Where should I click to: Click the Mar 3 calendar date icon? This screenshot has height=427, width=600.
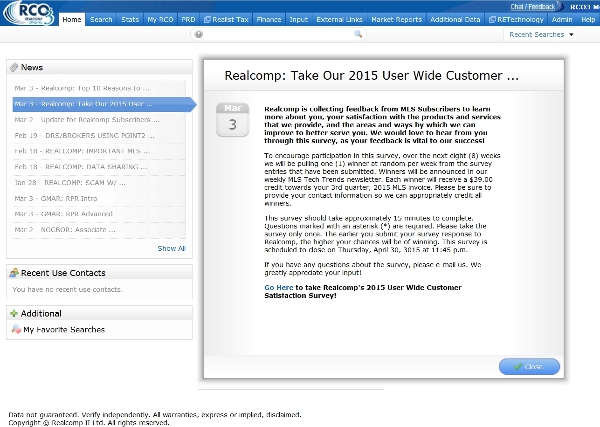[x=233, y=119]
